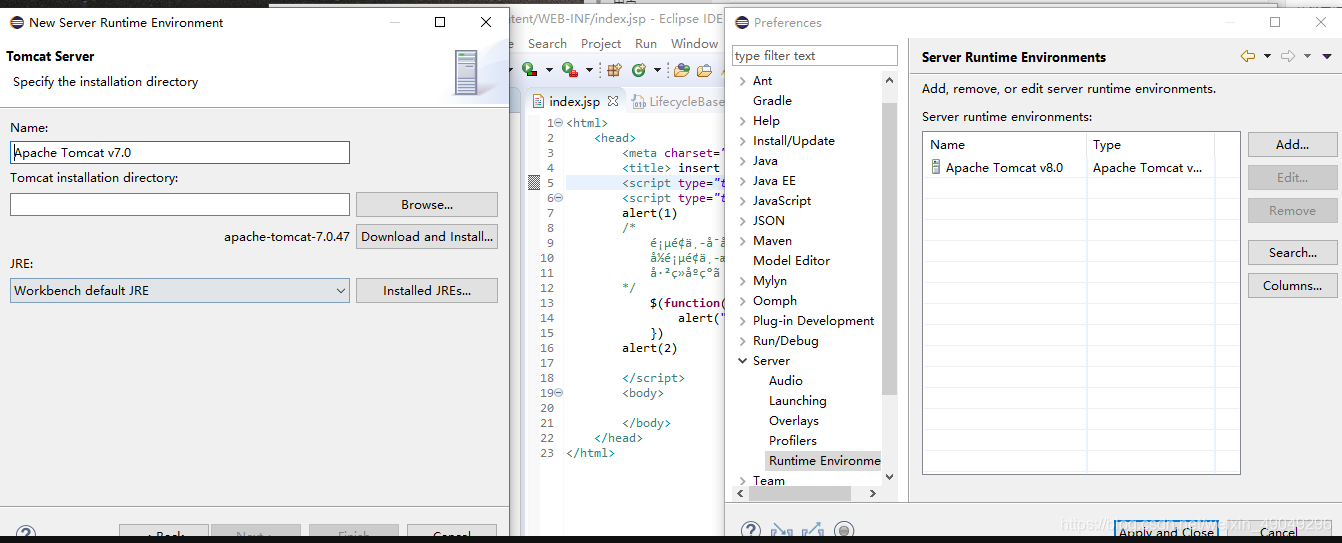The width and height of the screenshot is (1342, 543).
Task: Switch to the index.jsp editor tab
Action: pos(574,101)
